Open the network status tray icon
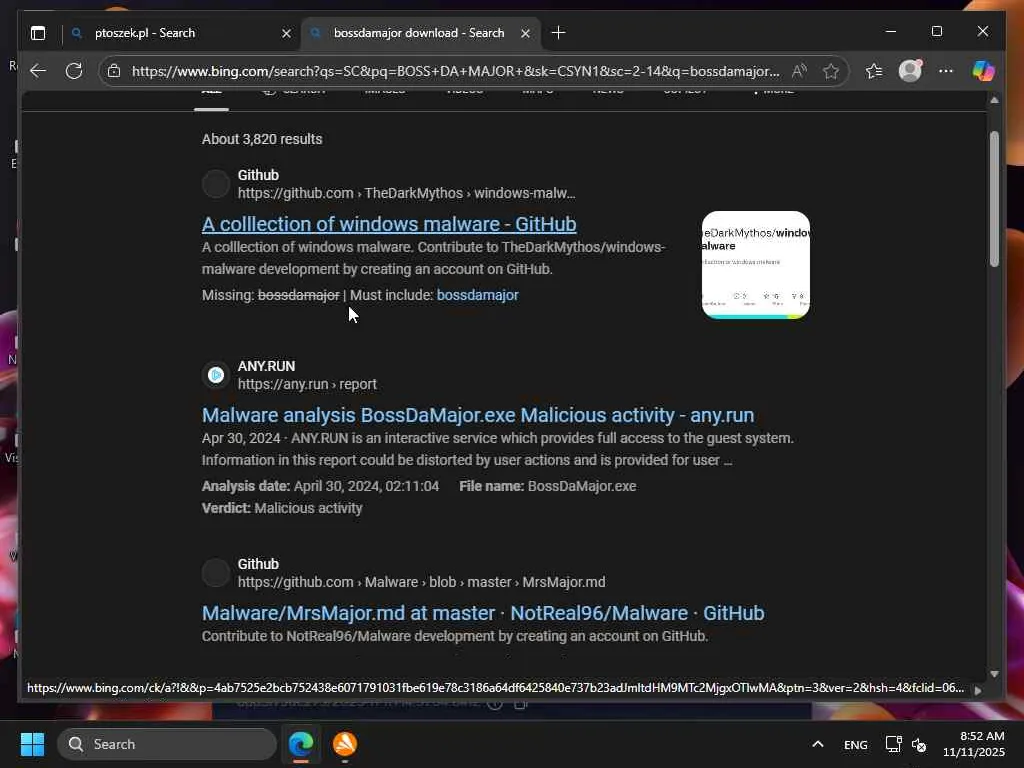The height and width of the screenshot is (768, 1024). (893, 744)
